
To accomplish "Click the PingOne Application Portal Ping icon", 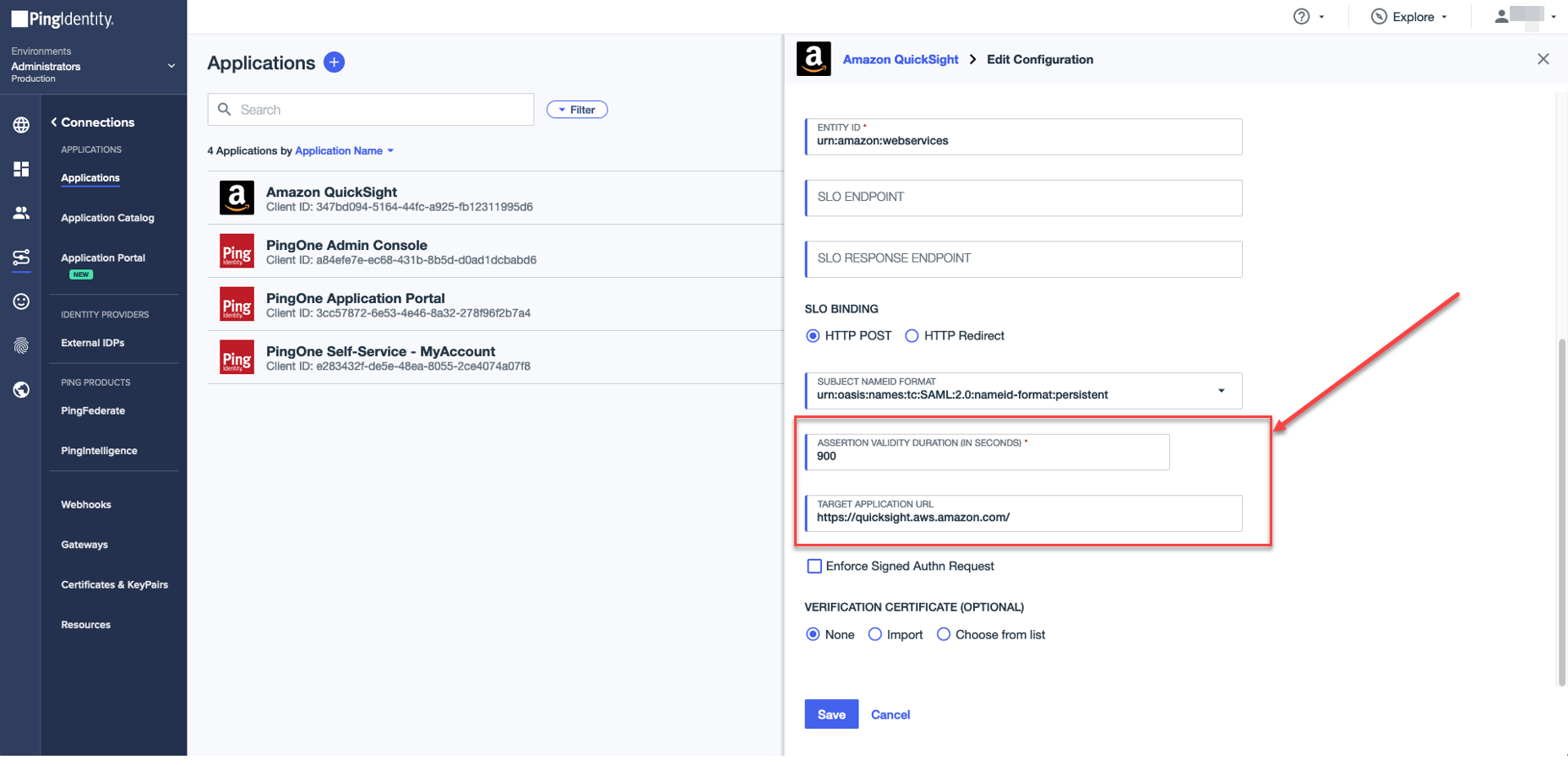I will point(237,304).
